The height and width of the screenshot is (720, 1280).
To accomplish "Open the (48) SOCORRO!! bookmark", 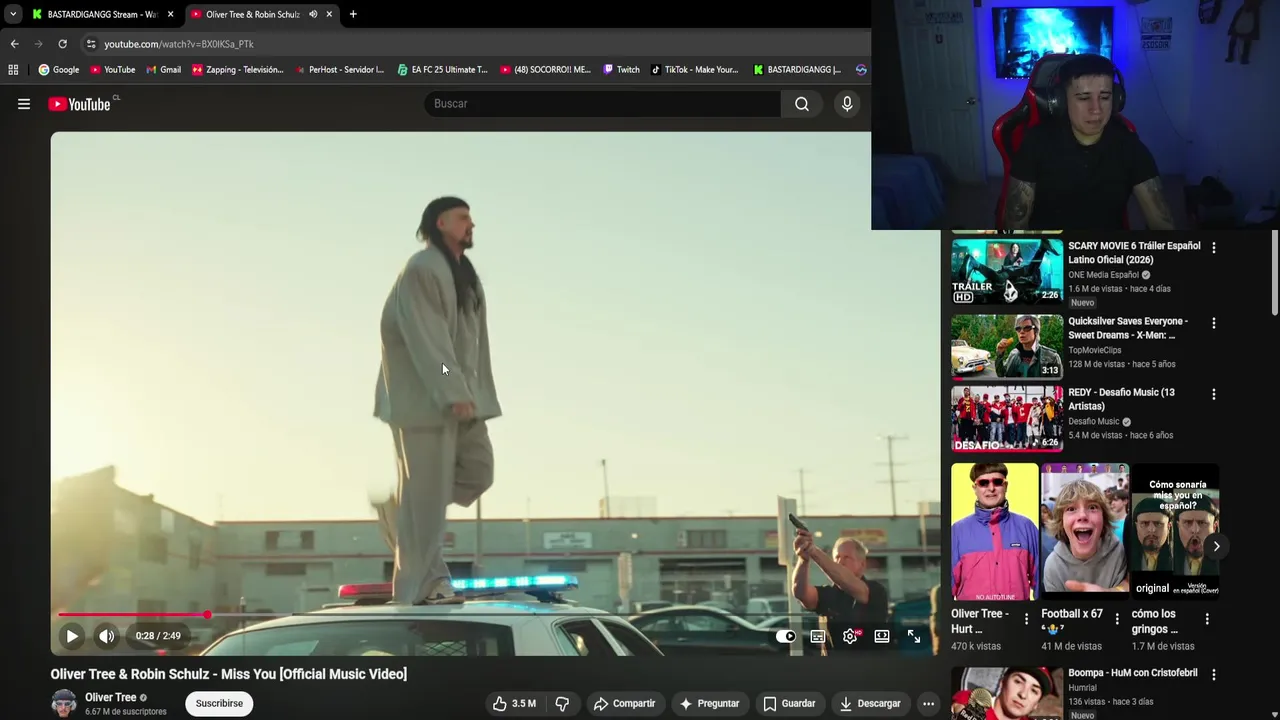I will coord(546,70).
